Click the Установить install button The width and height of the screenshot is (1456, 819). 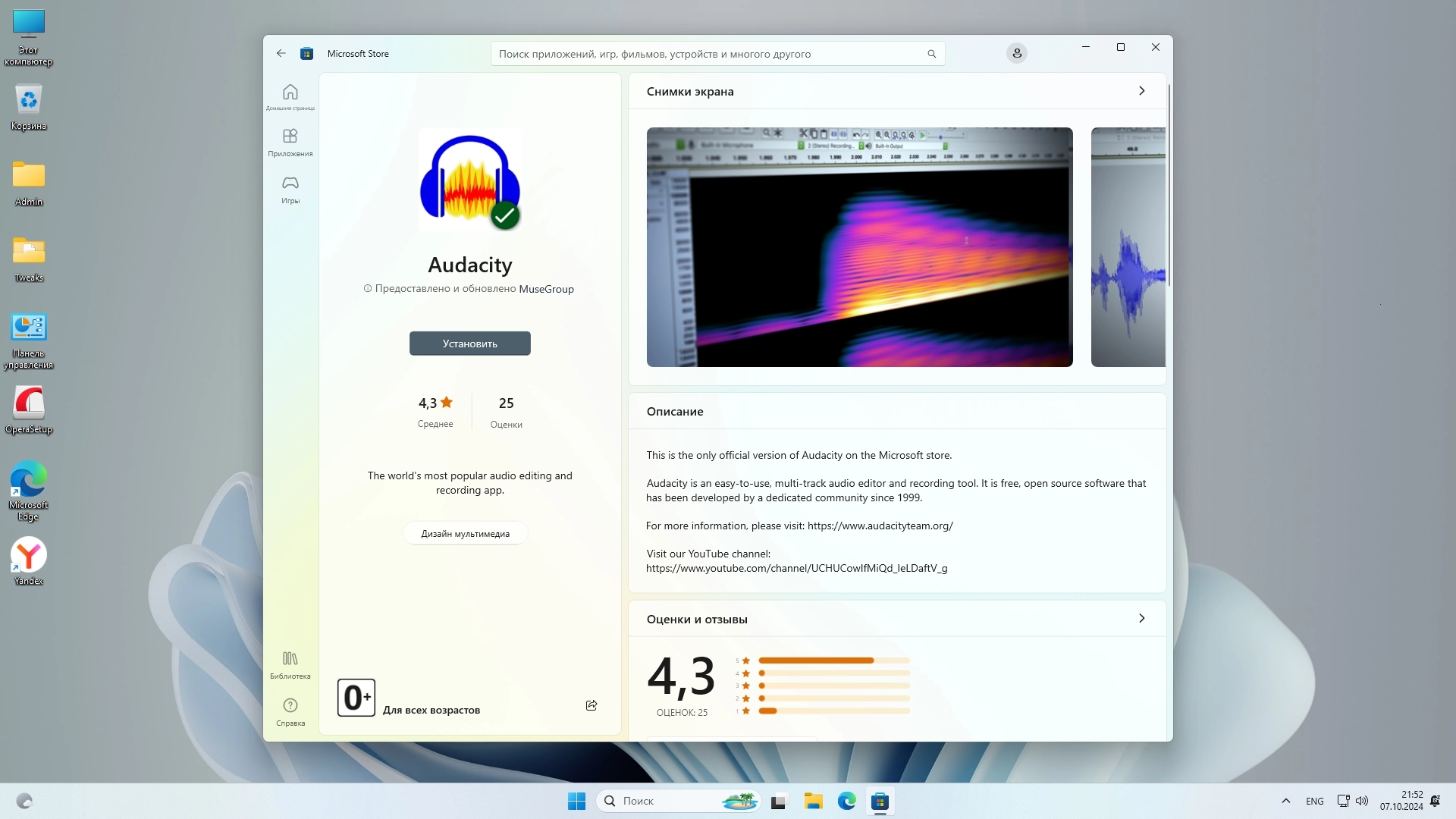pyautogui.click(x=469, y=344)
